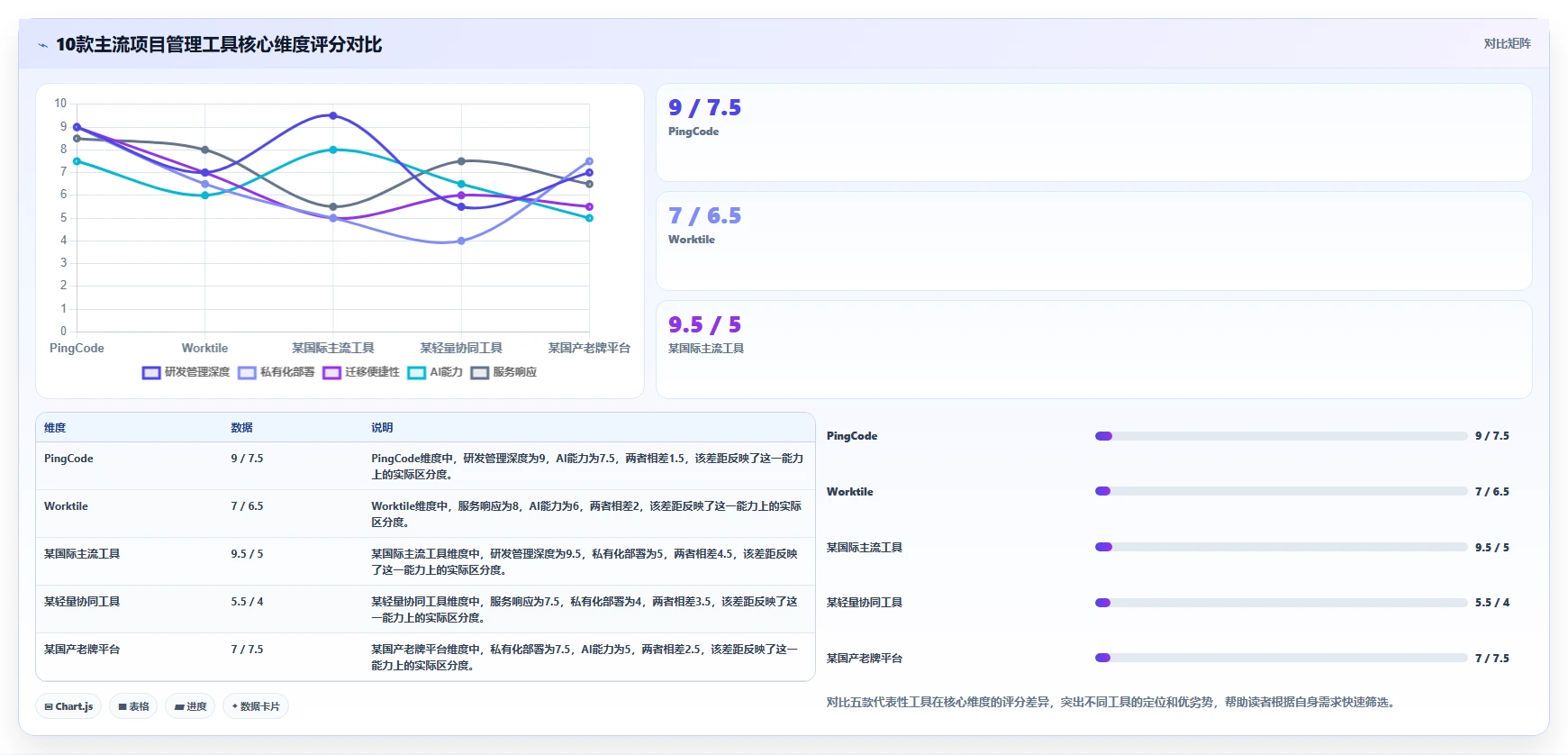Viewport: 1568px width, 755px height.
Task: Open the 9.5 / 5 某国际主流工具 data card
Action: point(1093,349)
